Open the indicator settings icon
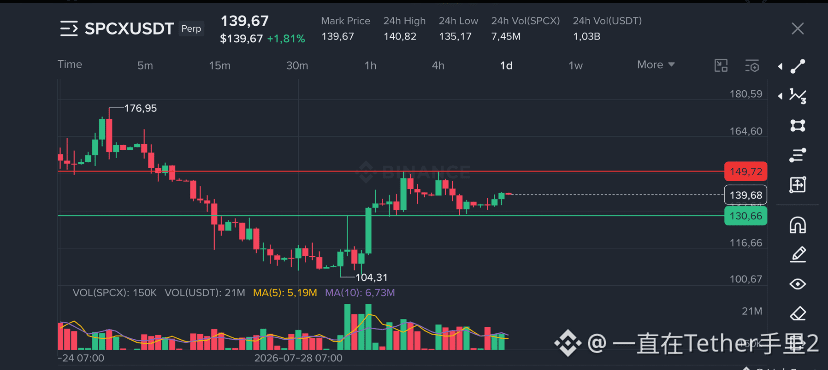This screenshot has width=828, height=370. [x=752, y=65]
